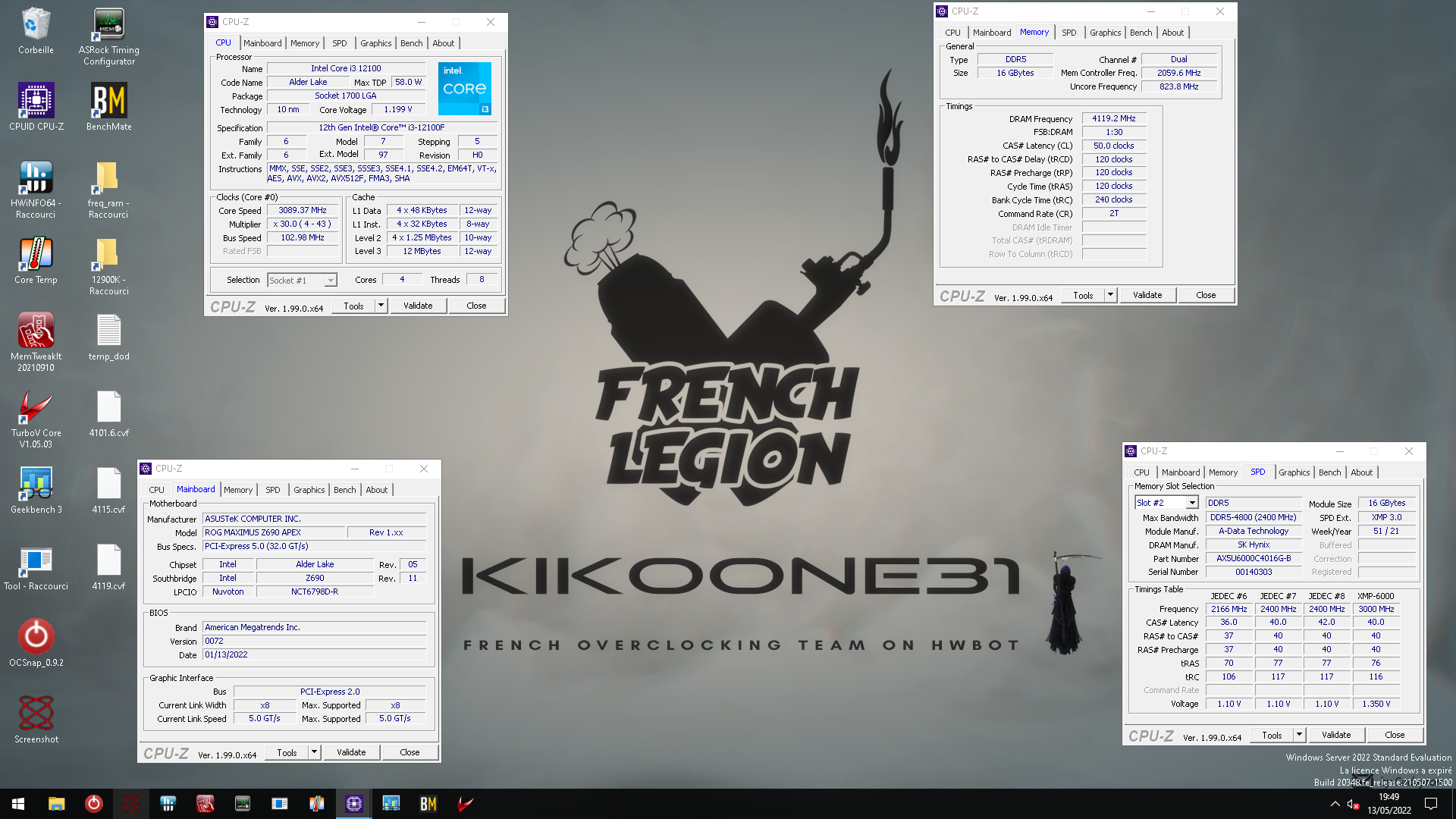Open About tab in SPD window
Viewport: 1456px width, 819px height.
[x=1361, y=472]
